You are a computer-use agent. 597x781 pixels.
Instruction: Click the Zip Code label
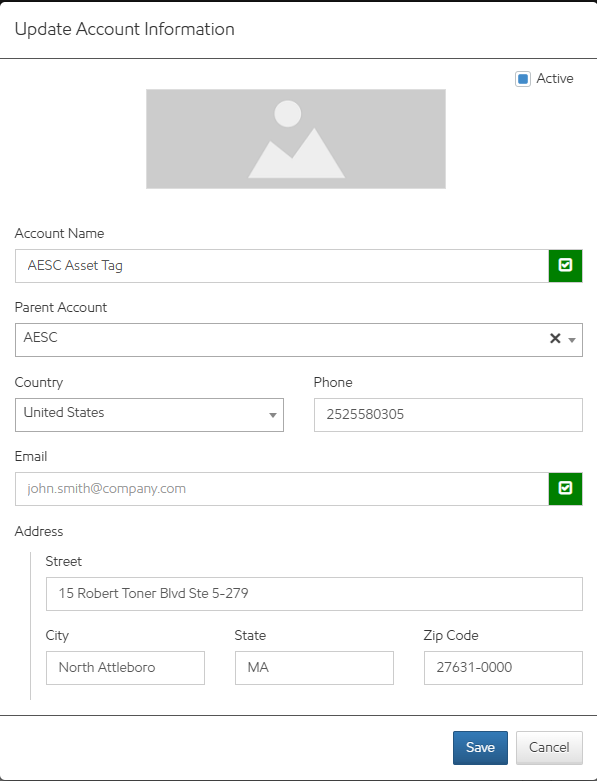[451, 636]
